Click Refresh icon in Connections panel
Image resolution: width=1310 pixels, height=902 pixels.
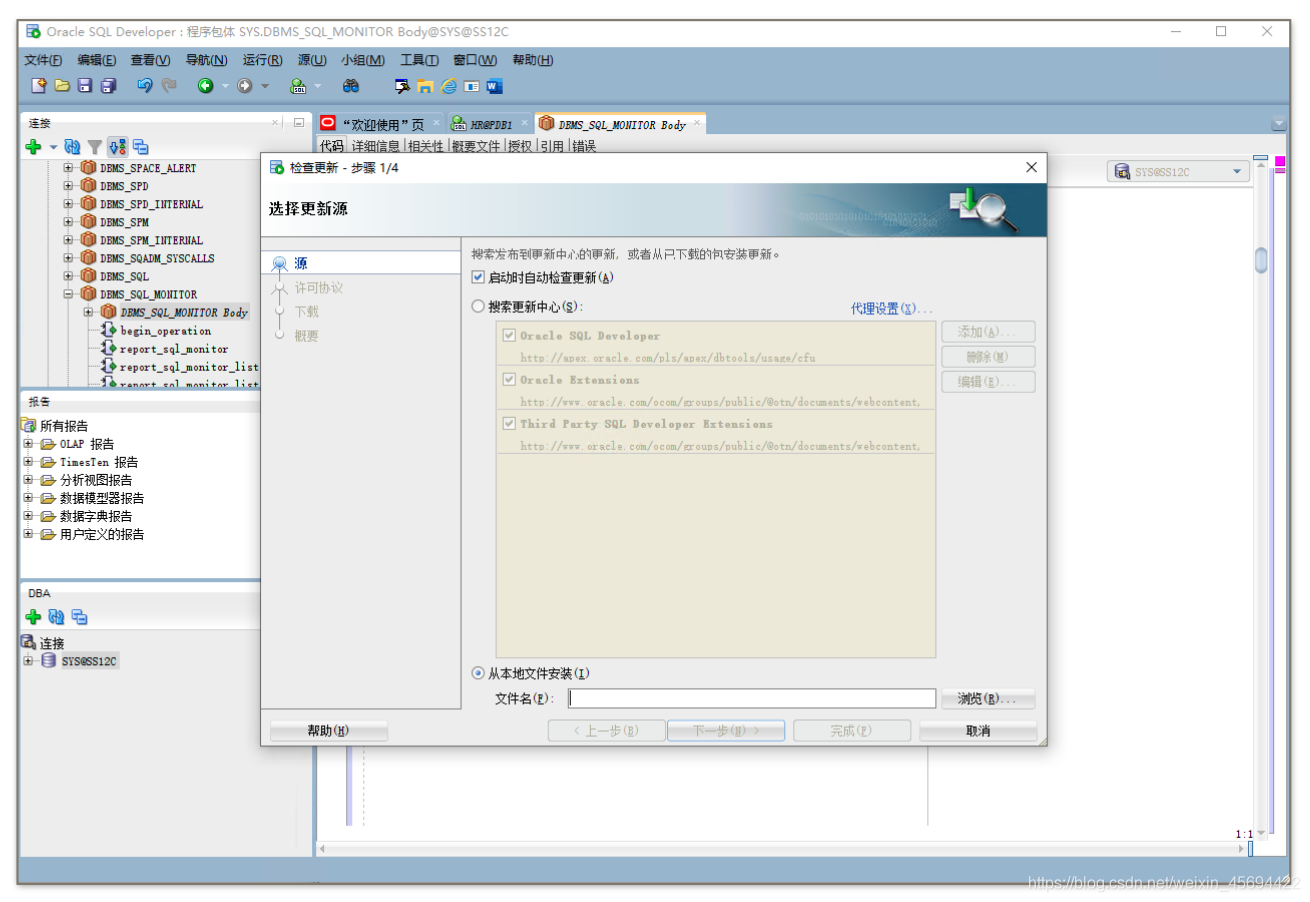[72, 147]
